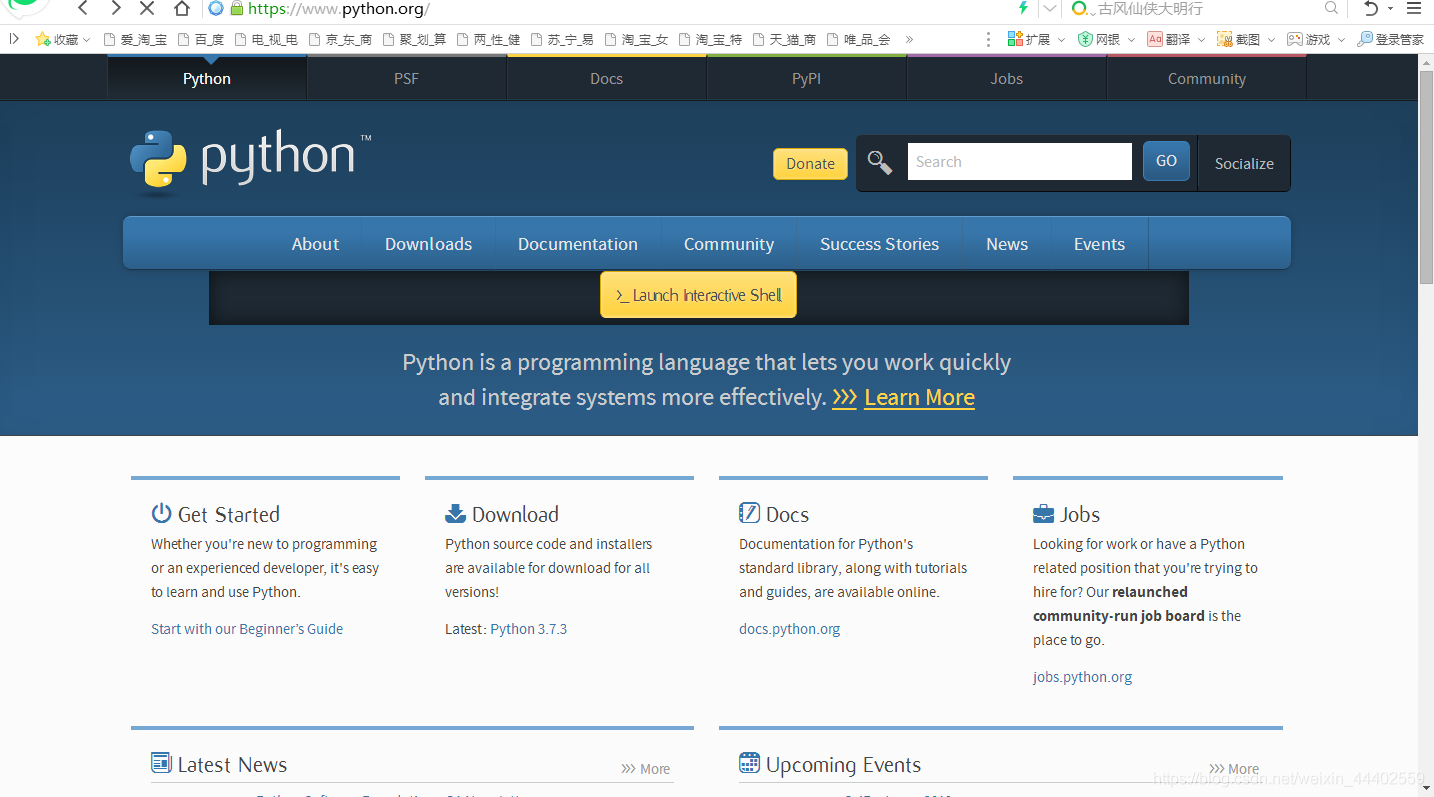
Task: Show more bookmarks with the » chevron
Action: (x=909, y=39)
